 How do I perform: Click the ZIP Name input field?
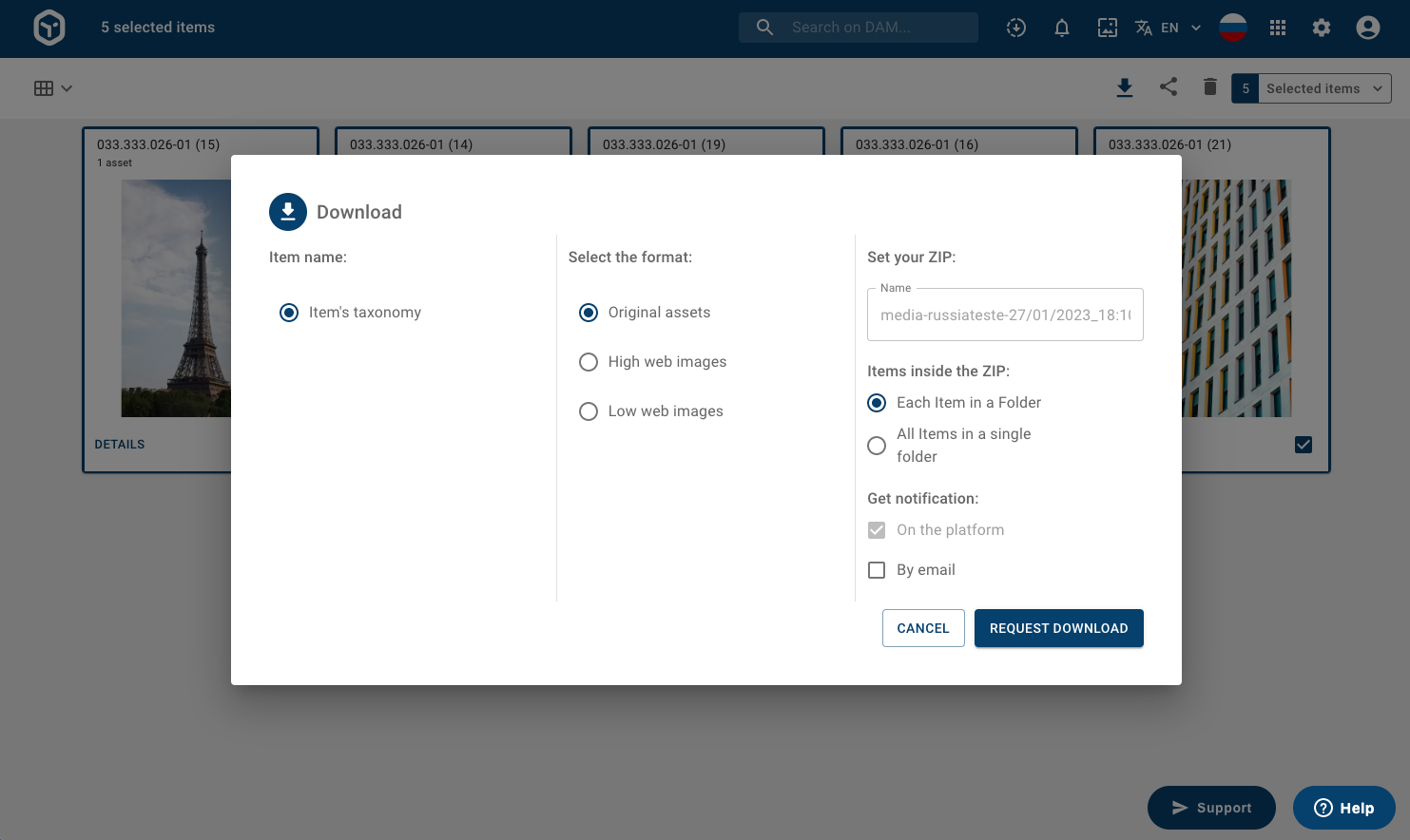1005,315
